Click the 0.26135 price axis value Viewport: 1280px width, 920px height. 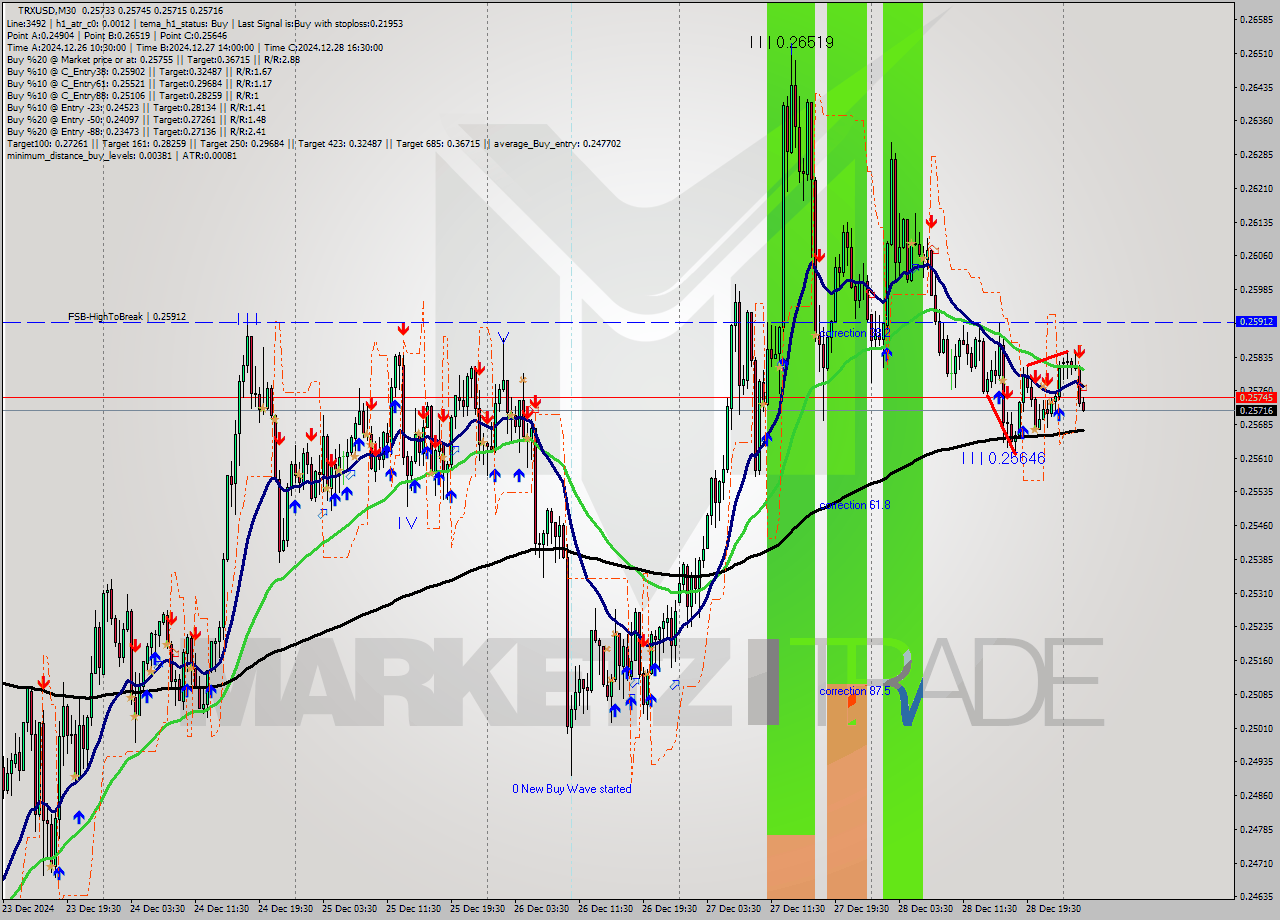[x=1257, y=222]
